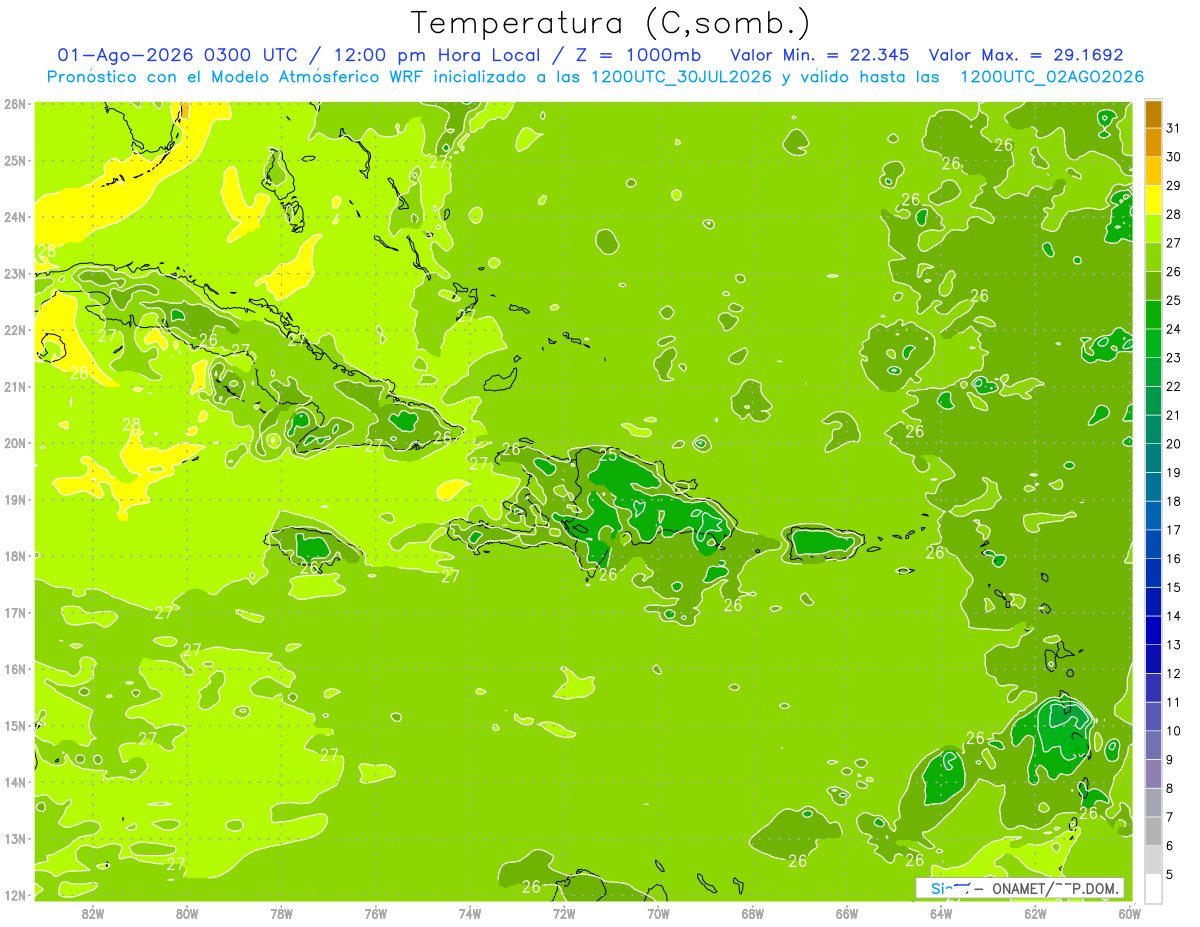
Task: Click the 18N latitude axis label
Action: click(15, 556)
